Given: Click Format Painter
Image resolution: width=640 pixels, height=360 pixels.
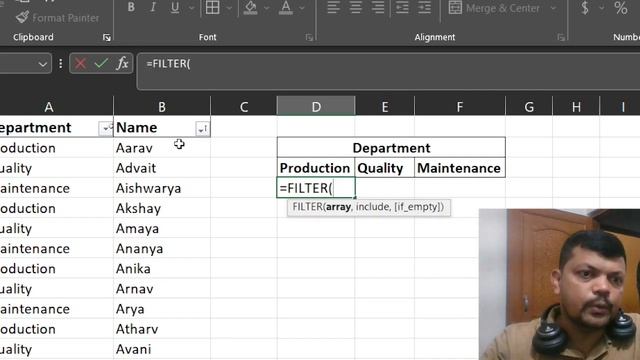Looking at the screenshot, I should tap(58, 18).
